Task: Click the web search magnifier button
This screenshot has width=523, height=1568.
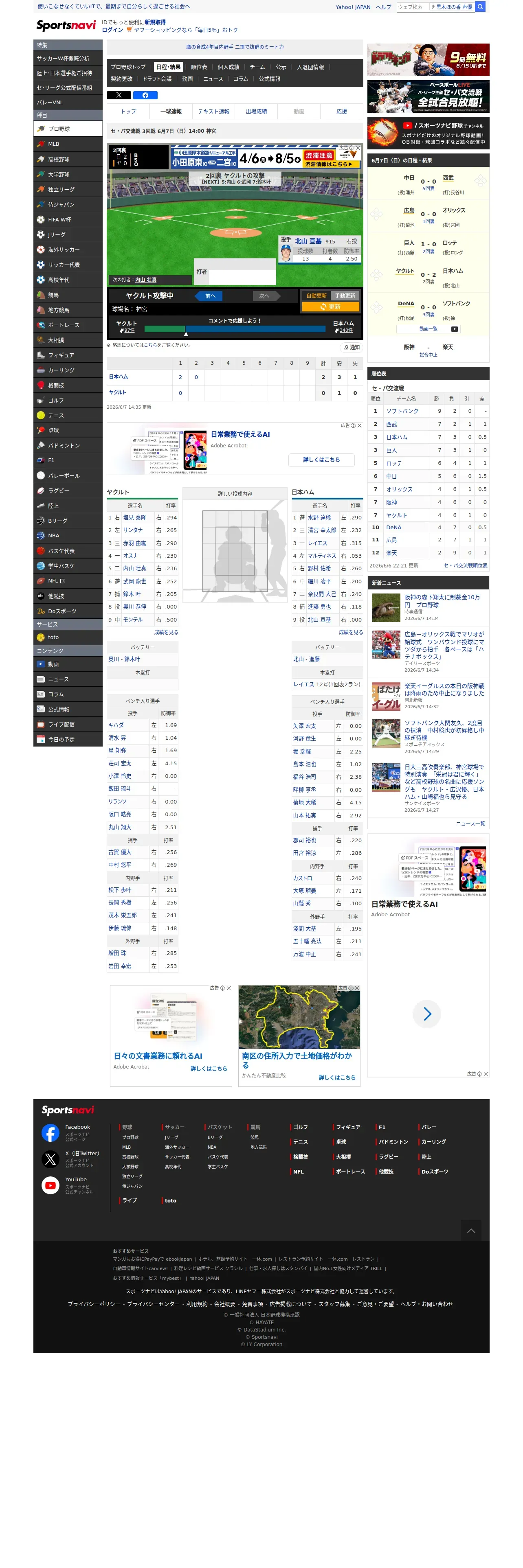Action: click(480, 7)
